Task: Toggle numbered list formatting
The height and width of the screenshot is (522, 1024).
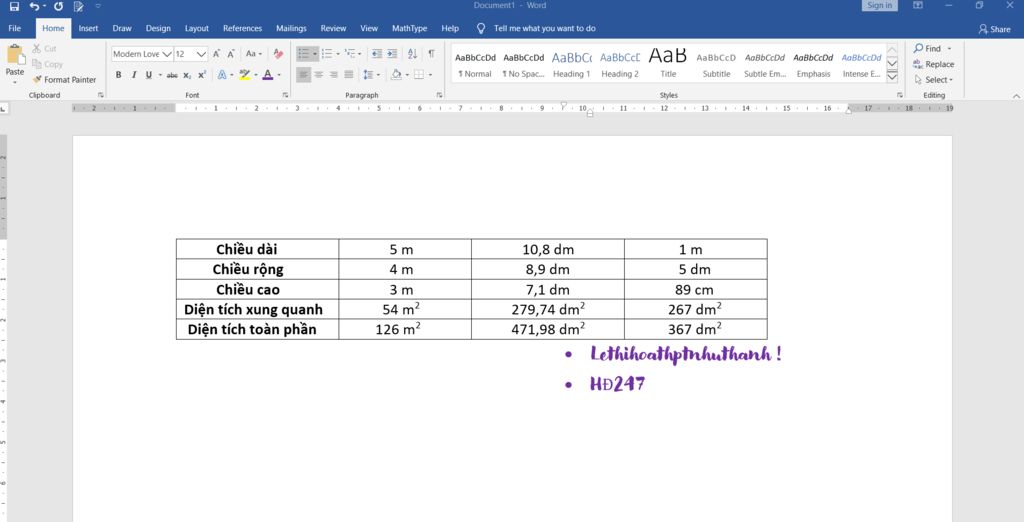Action: click(327, 54)
